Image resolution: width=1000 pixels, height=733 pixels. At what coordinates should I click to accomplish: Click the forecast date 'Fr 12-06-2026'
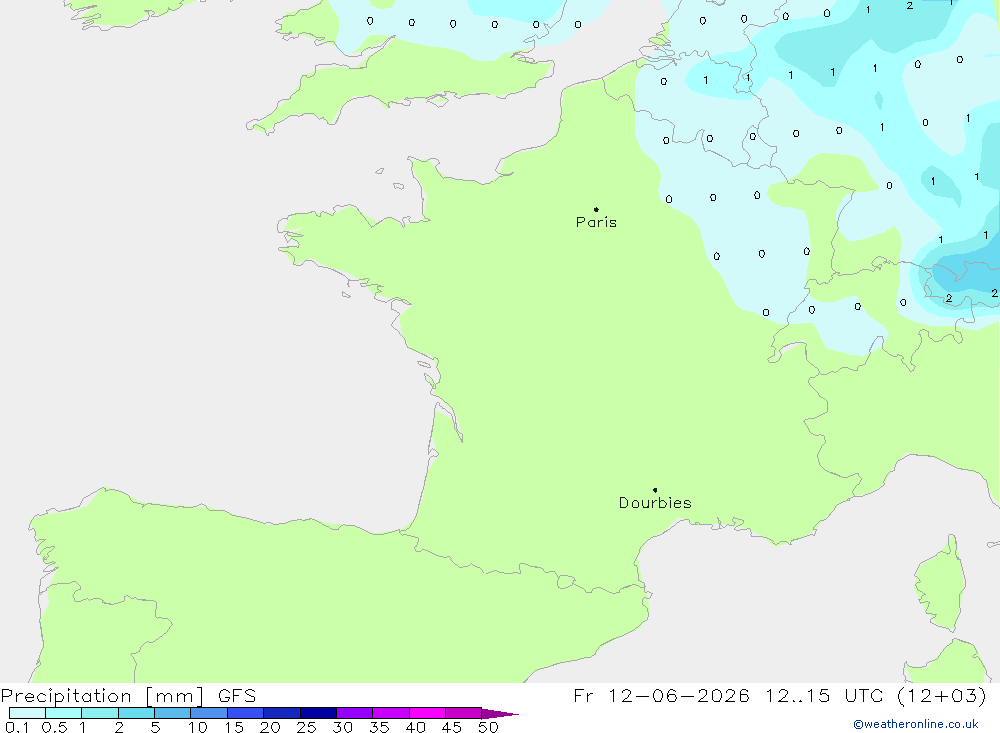pyautogui.click(x=661, y=696)
